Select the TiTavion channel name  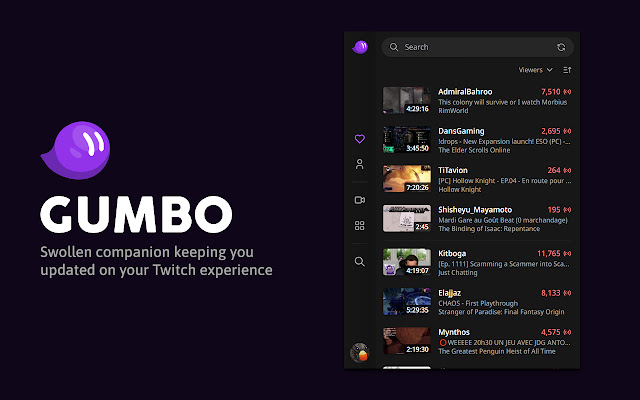[453, 170]
